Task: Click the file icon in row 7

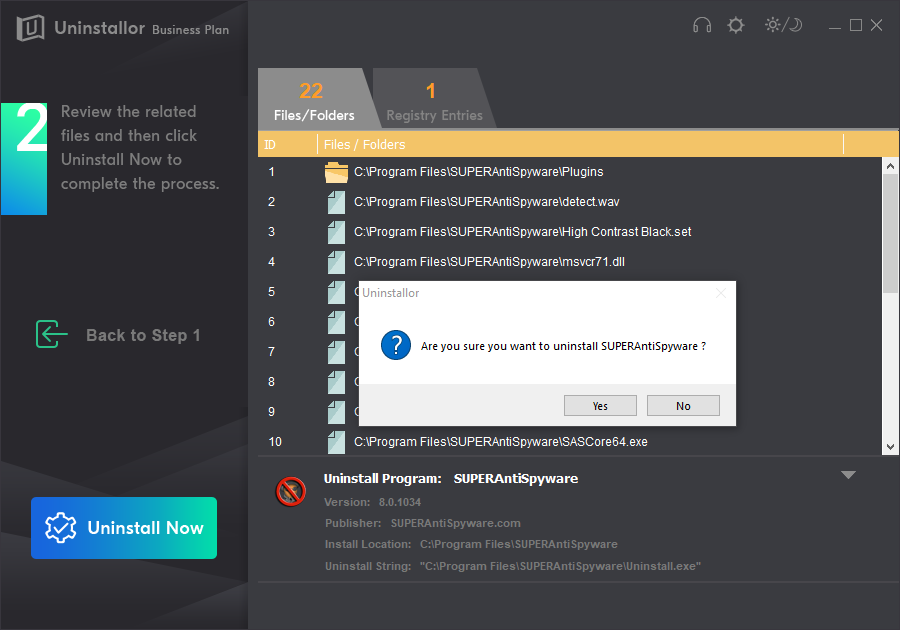Action: tap(336, 352)
